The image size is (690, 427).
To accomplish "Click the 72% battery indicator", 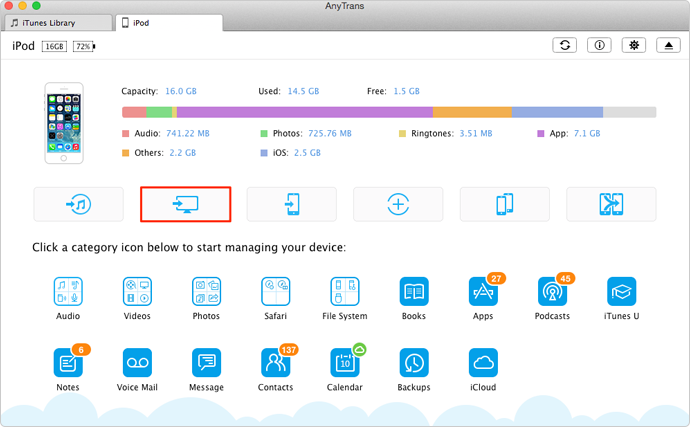I will 84,46.
